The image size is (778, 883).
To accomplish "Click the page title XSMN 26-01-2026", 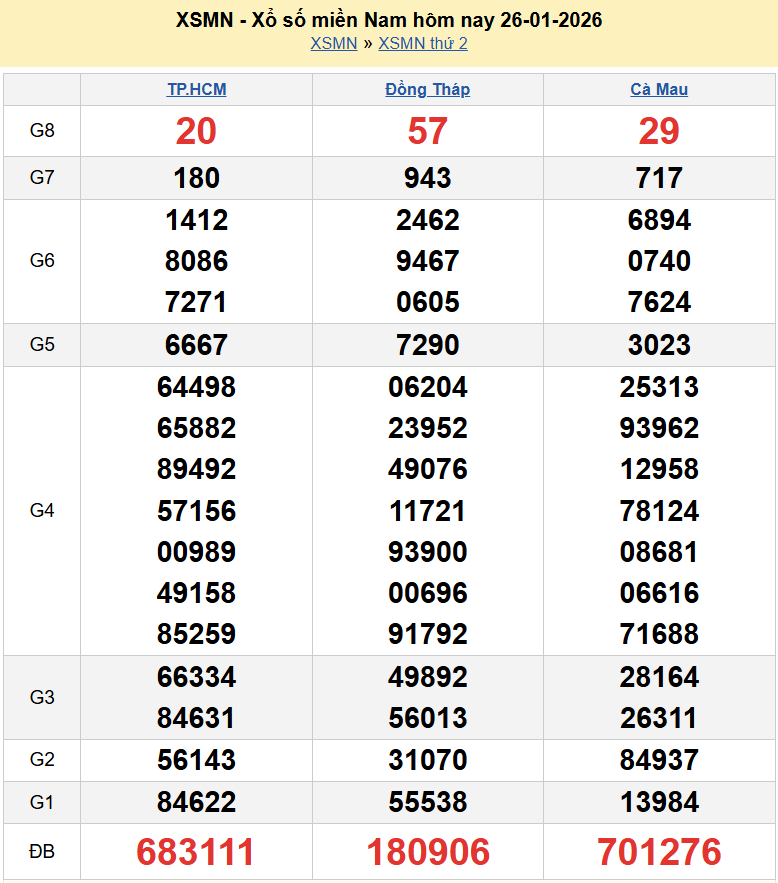I will [388, 20].
